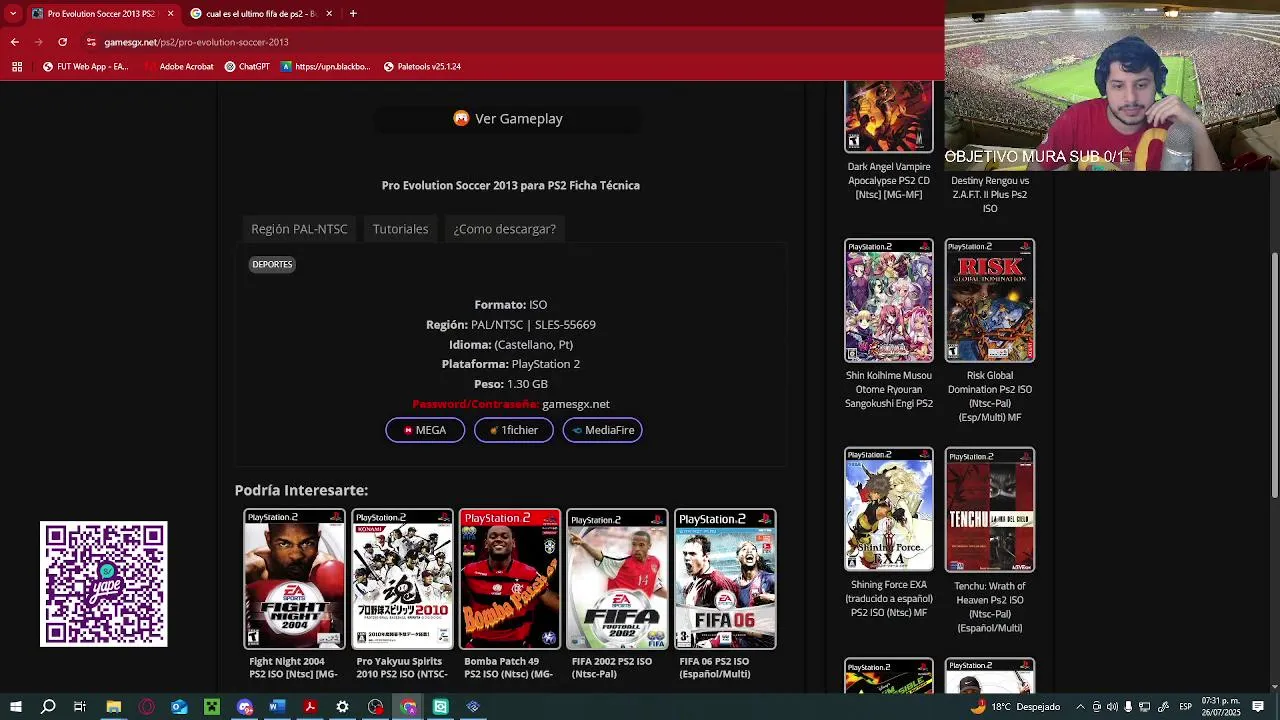Open volume control in system tray
Image resolution: width=1280 pixels, height=720 pixels.
(1112, 707)
